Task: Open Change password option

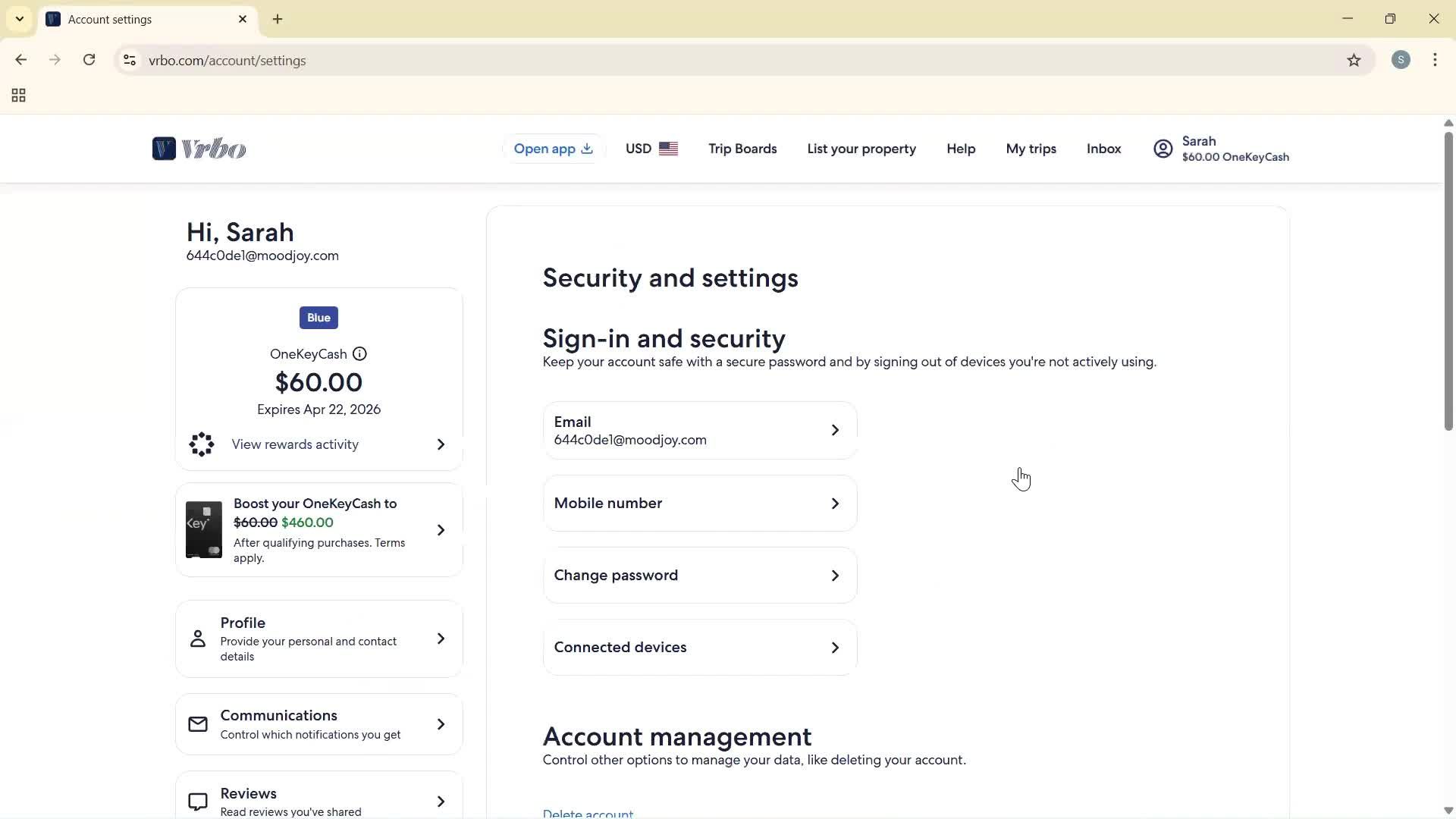Action: click(699, 576)
